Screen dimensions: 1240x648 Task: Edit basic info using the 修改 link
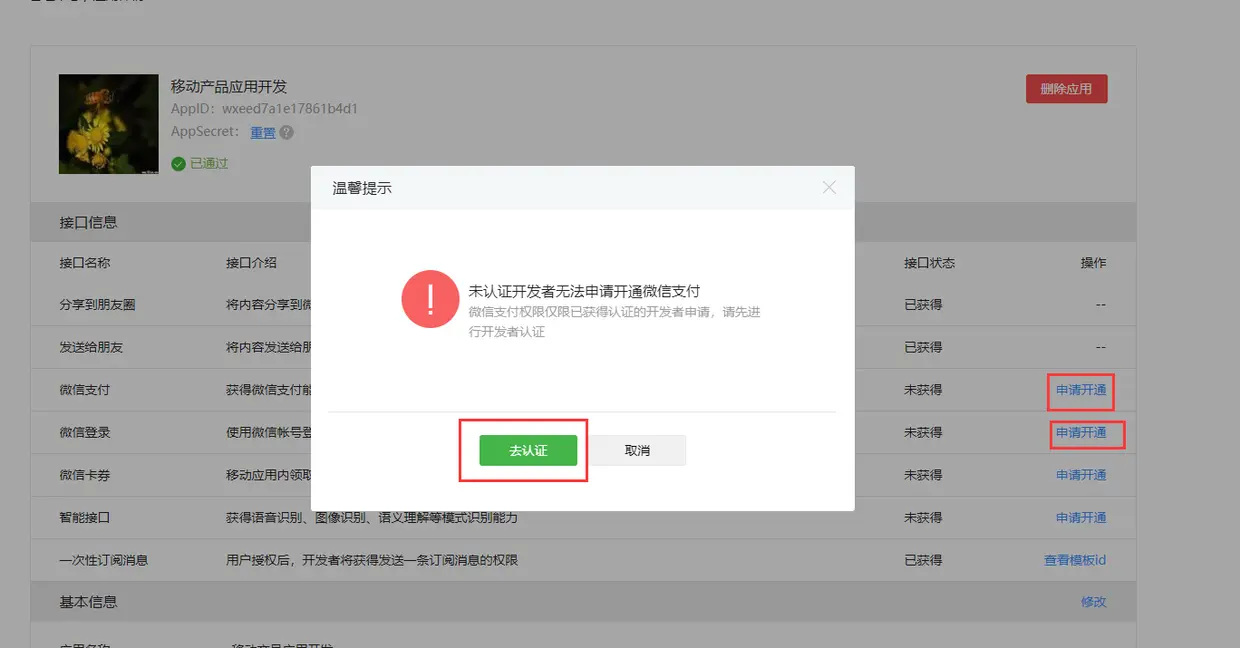pos(1094,601)
